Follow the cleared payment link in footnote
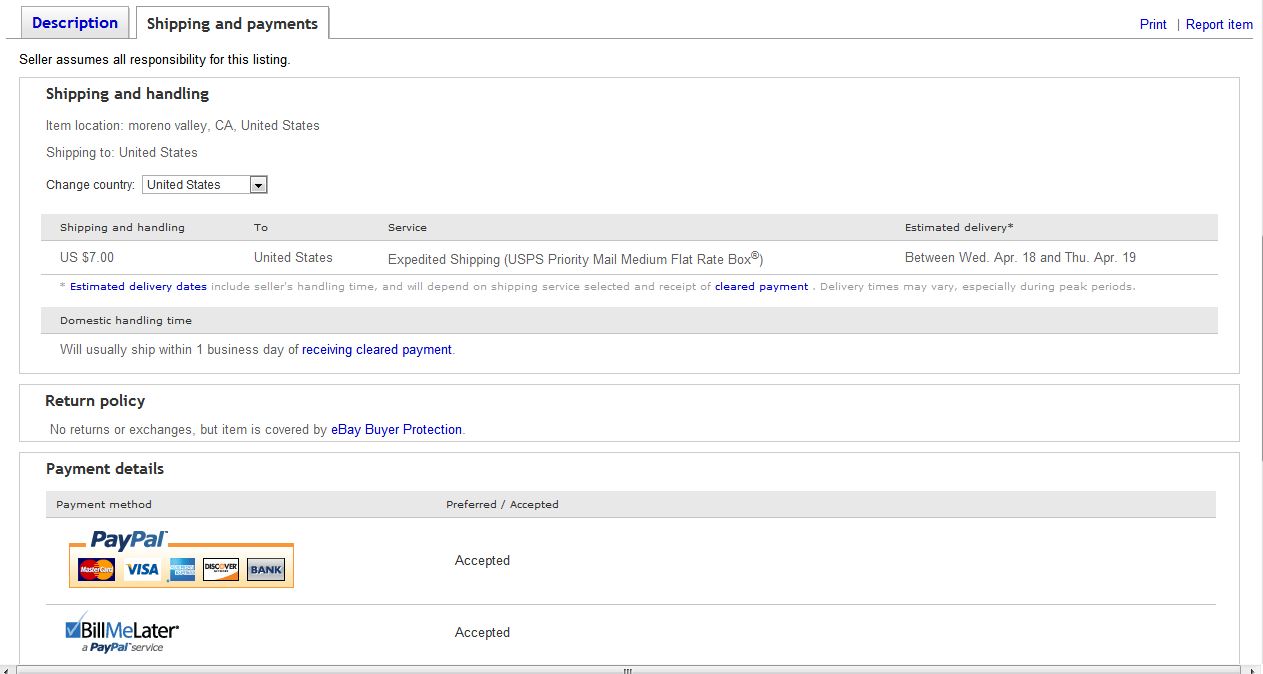1263x674 pixels. click(761, 286)
